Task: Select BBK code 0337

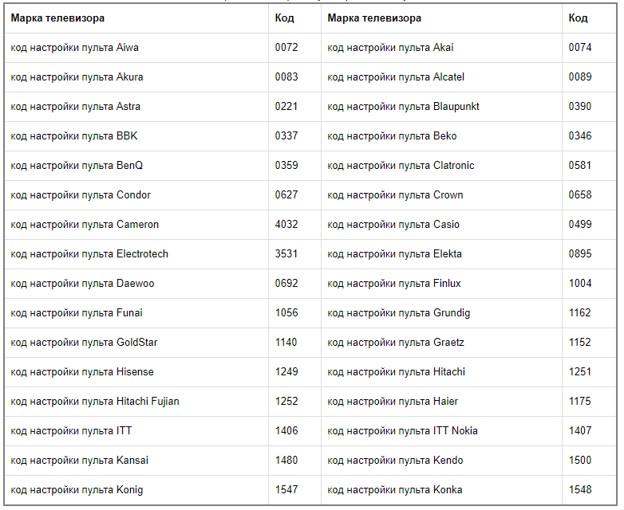Action: (x=286, y=136)
